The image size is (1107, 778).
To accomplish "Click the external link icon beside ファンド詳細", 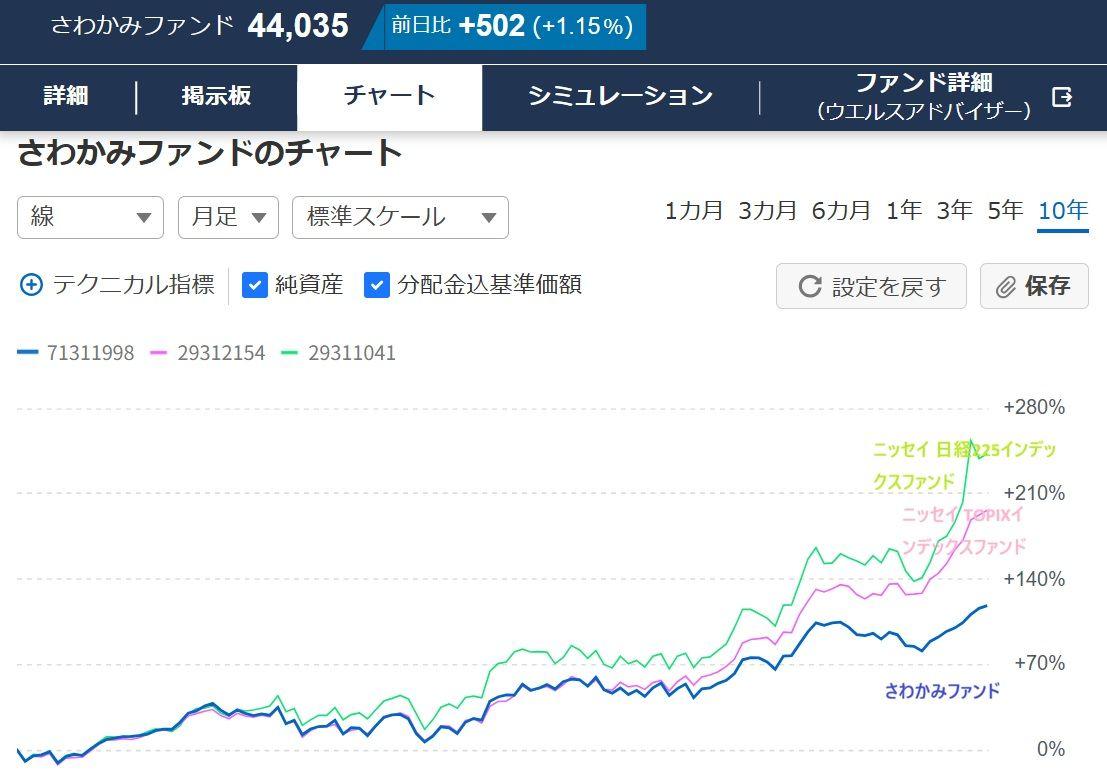I will [1062, 97].
